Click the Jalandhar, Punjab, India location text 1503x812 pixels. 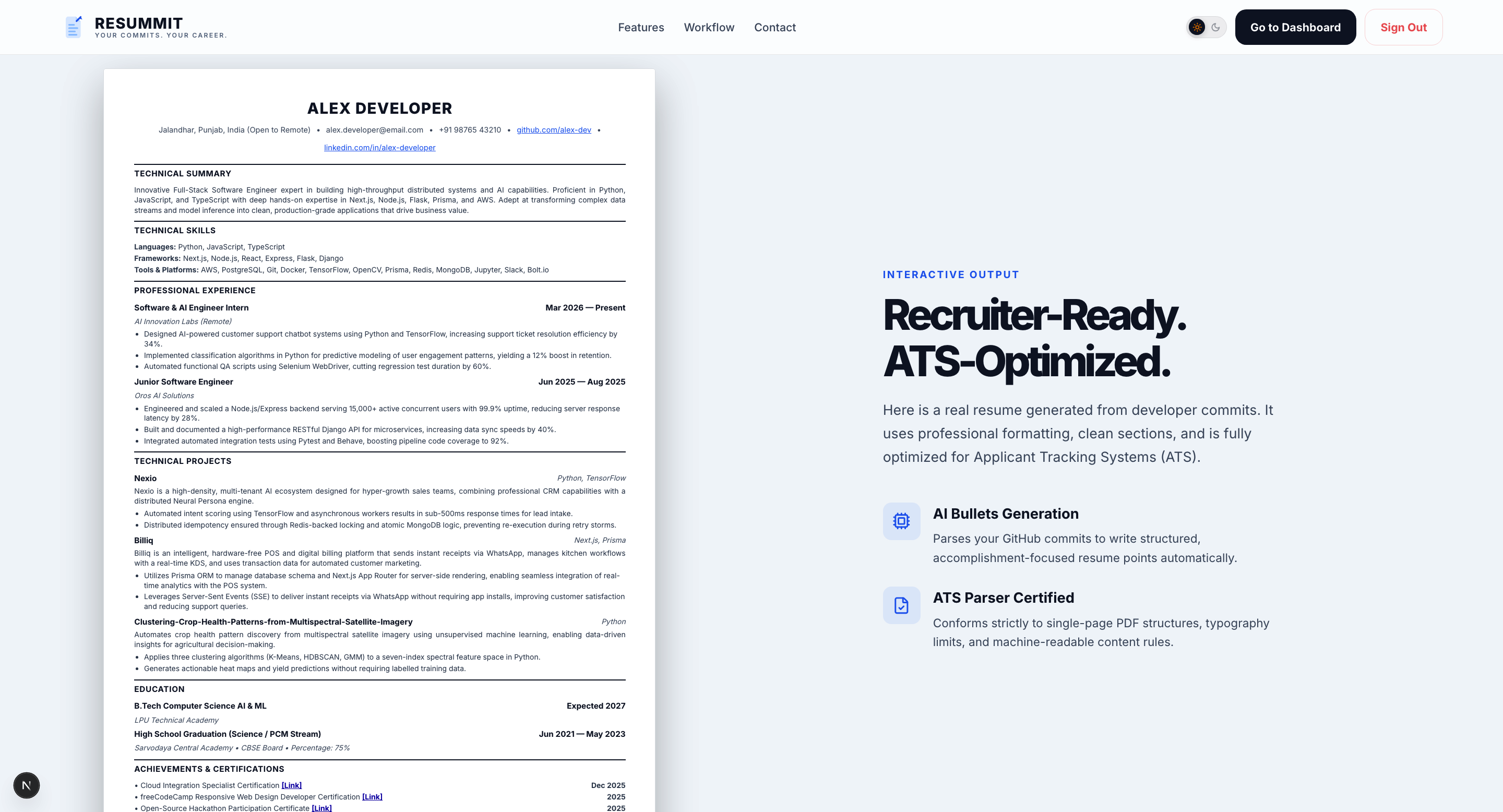[234, 129]
